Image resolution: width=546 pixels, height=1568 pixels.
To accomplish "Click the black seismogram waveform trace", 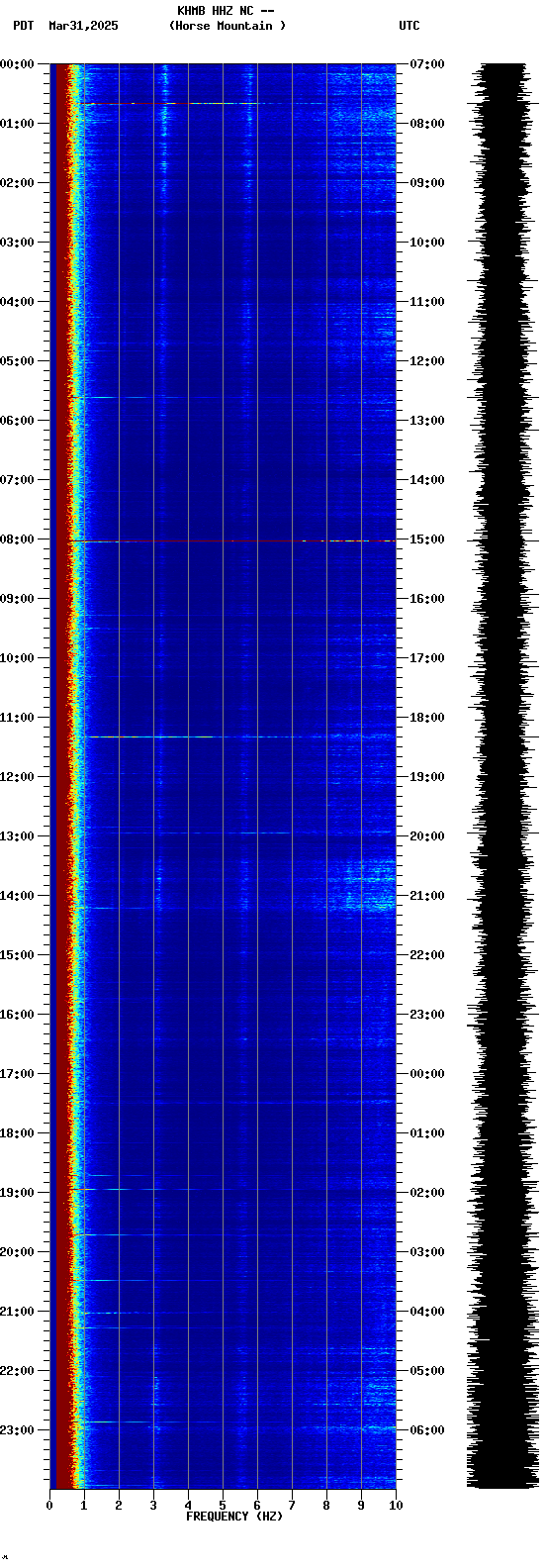I will pyautogui.click(x=502, y=776).
